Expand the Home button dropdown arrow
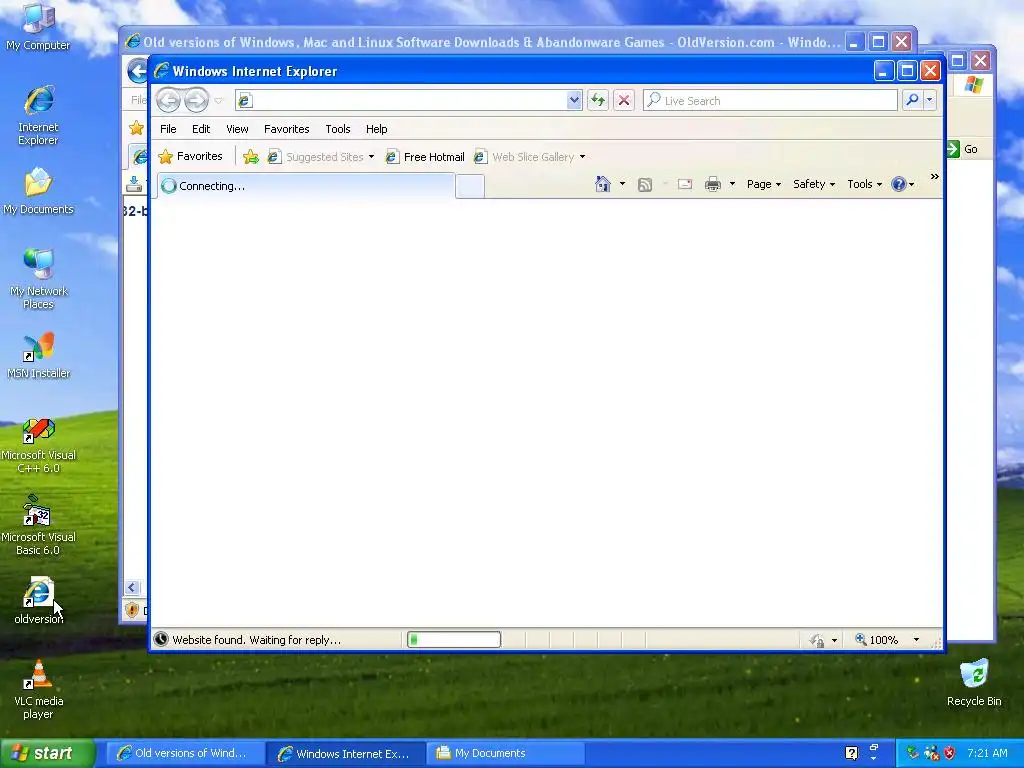The height and width of the screenshot is (768, 1024). coord(622,184)
